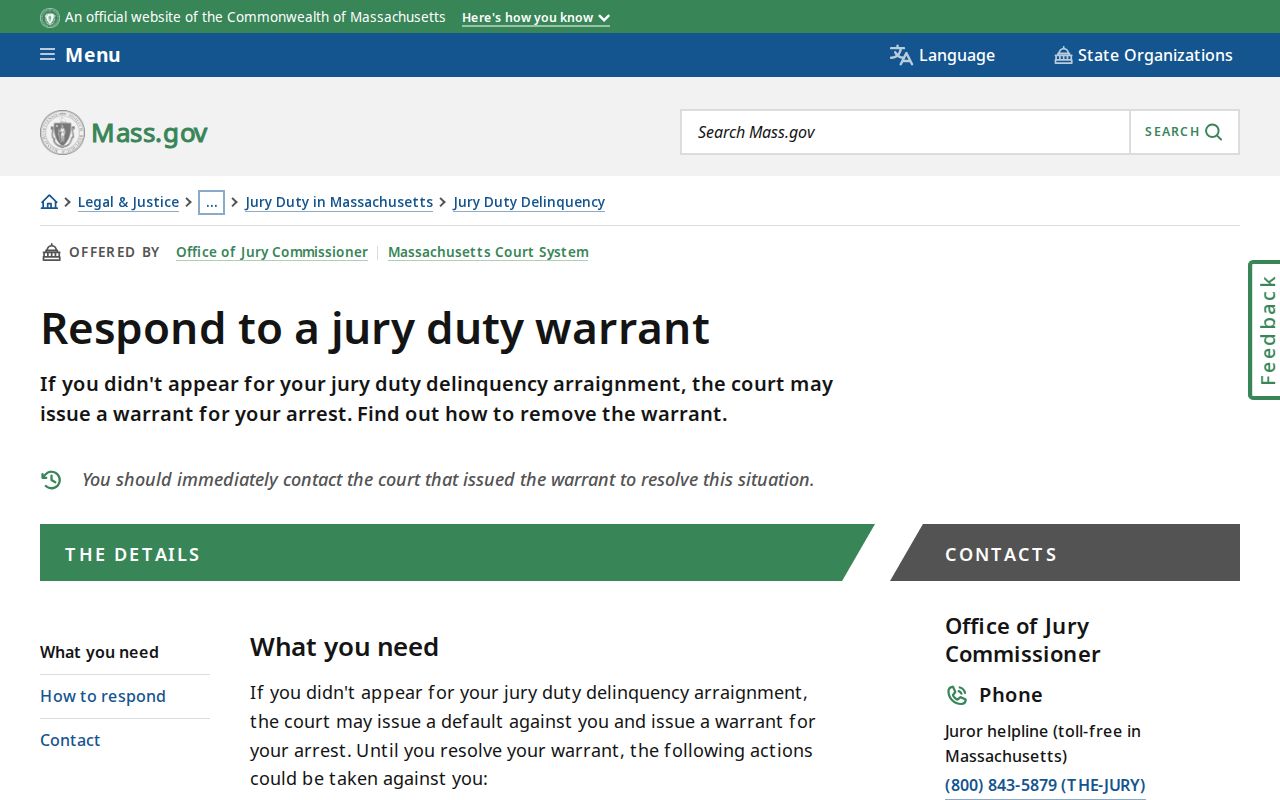Expand the collapsed breadcrumb ellipsis
This screenshot has height=800, width=1280.
point(211,202)
